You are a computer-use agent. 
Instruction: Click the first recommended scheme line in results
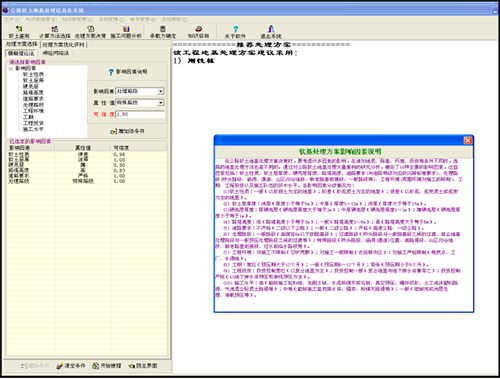tap(194, 61)
